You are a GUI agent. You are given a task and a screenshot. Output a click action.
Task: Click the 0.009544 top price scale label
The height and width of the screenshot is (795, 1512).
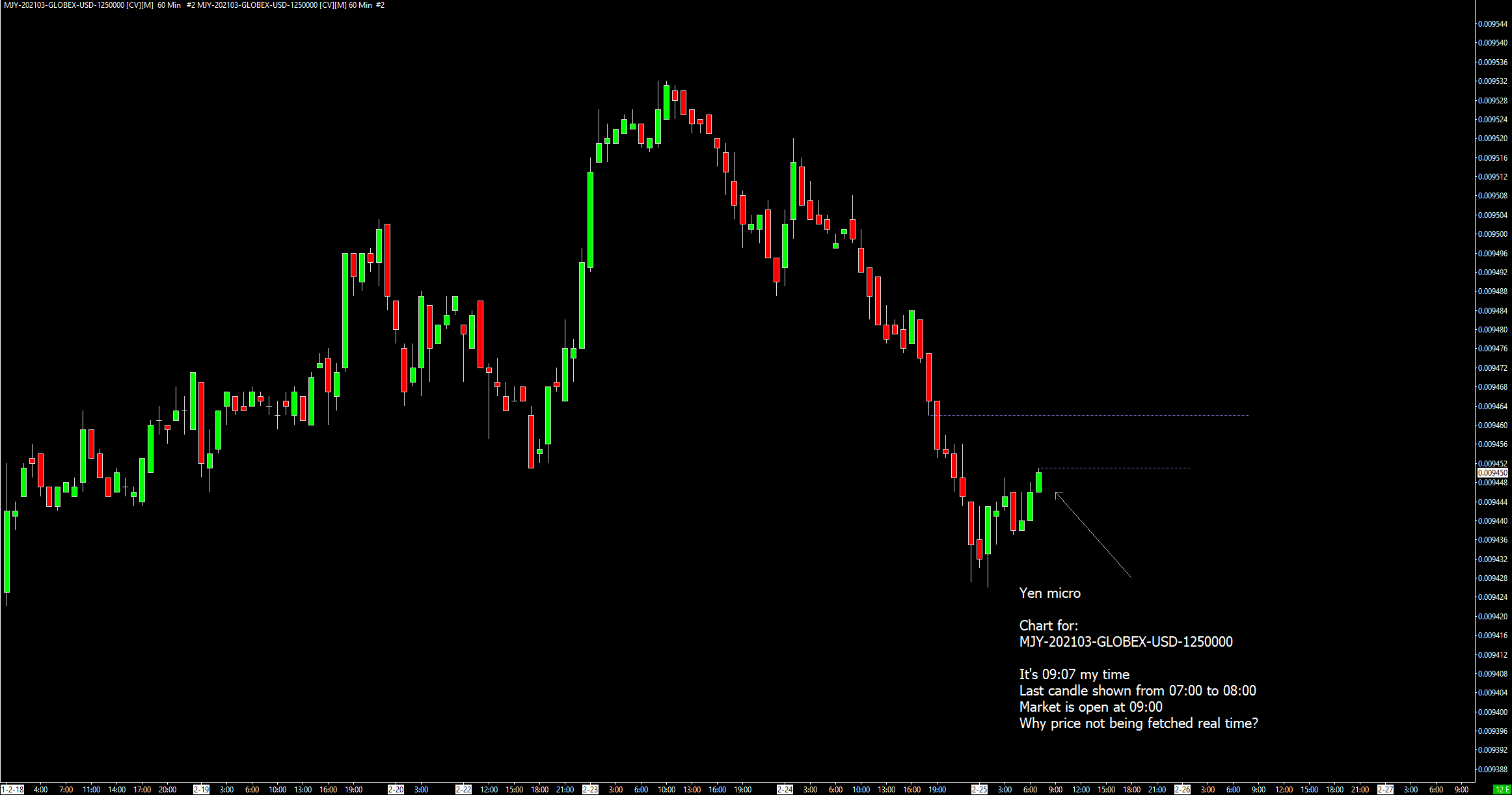[1492, 24]
